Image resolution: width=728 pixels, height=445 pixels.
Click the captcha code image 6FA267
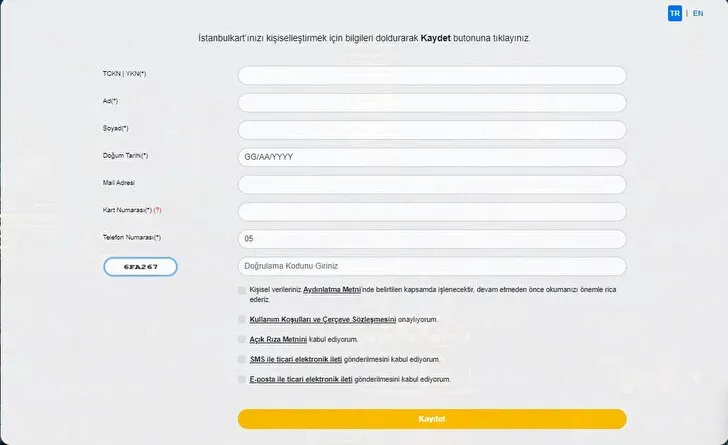(140, 266)
